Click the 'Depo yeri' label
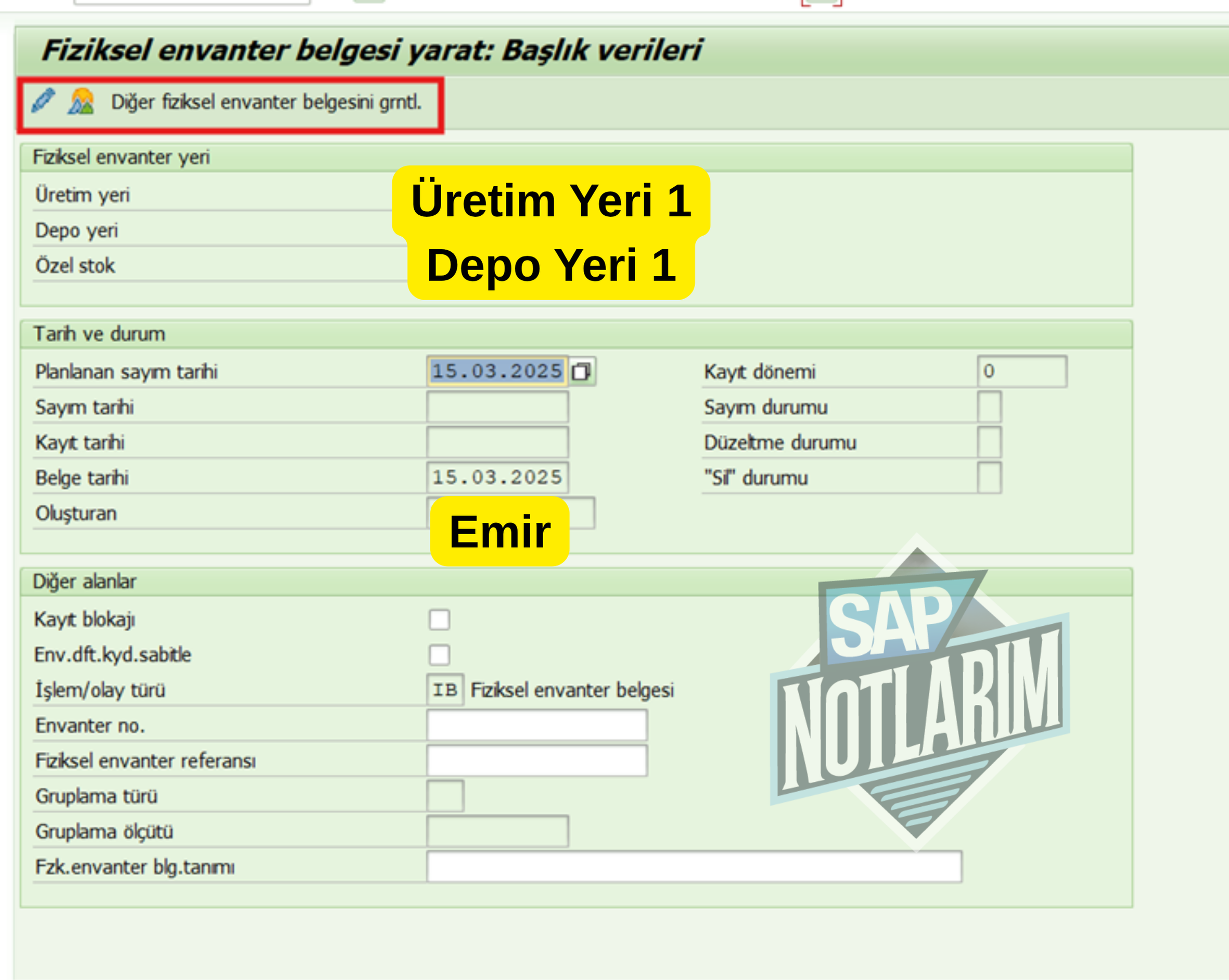The width and height of the screenshot is (1229, 980). pos(76,230)
